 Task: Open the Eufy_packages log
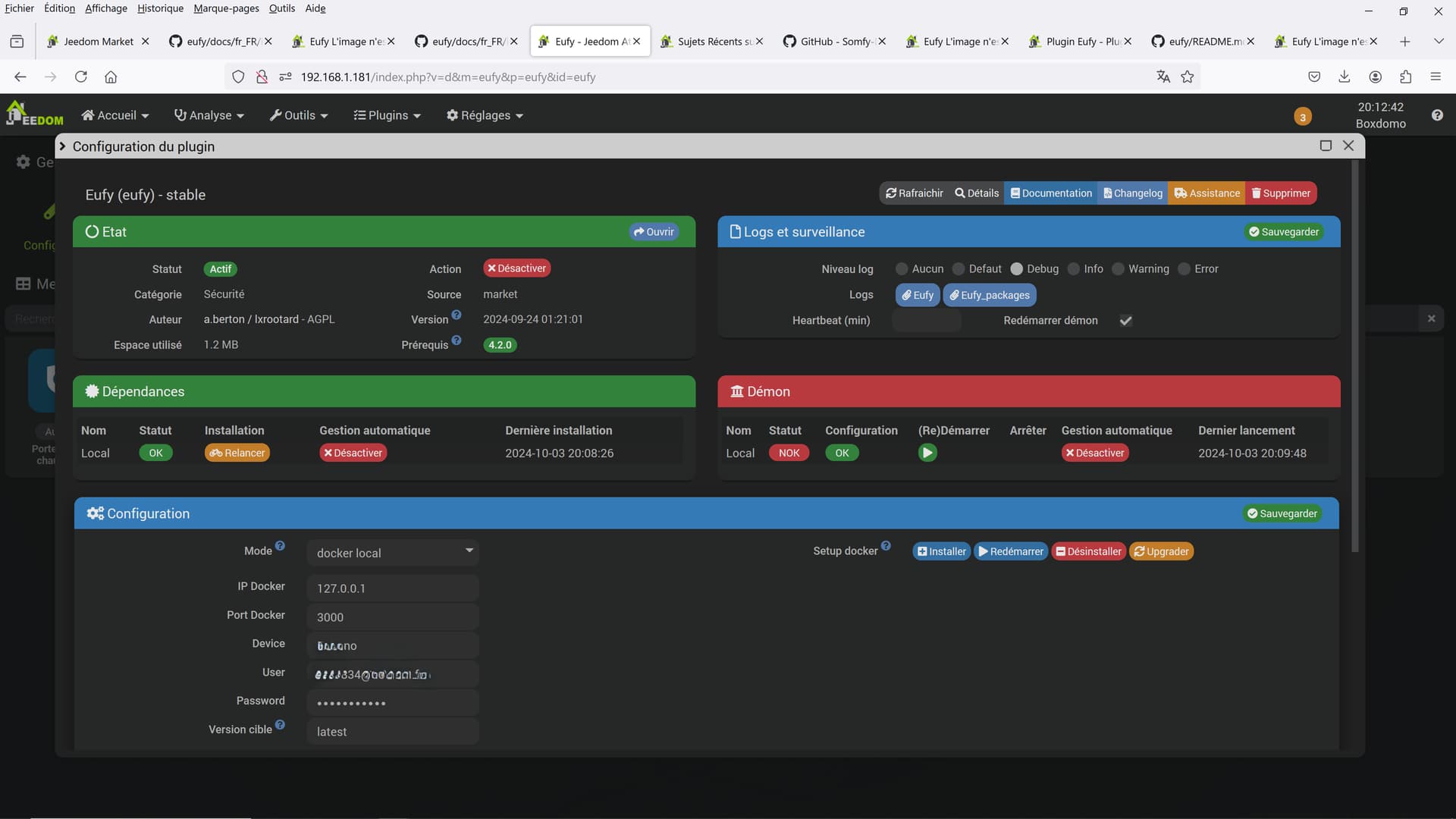pyautogui.click(x=990, y=295)
